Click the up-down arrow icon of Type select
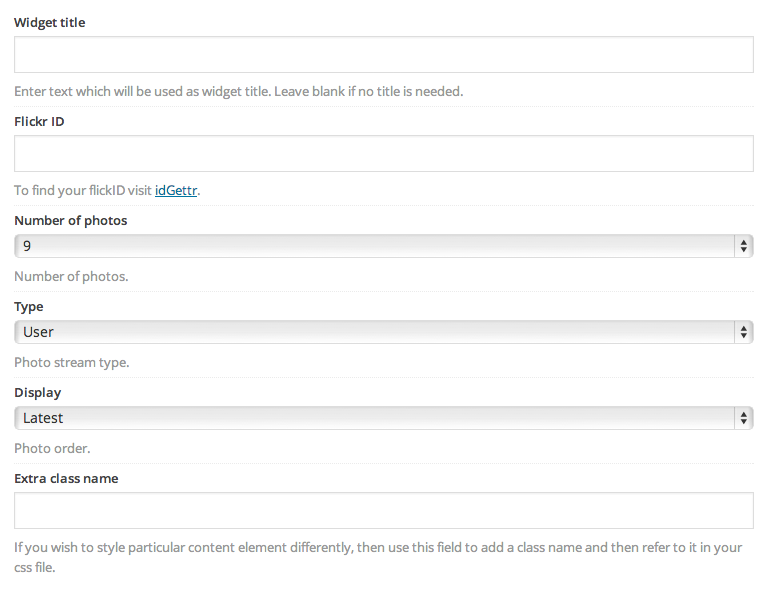This screenshot has width=768, height=589. tap(744, 332)
